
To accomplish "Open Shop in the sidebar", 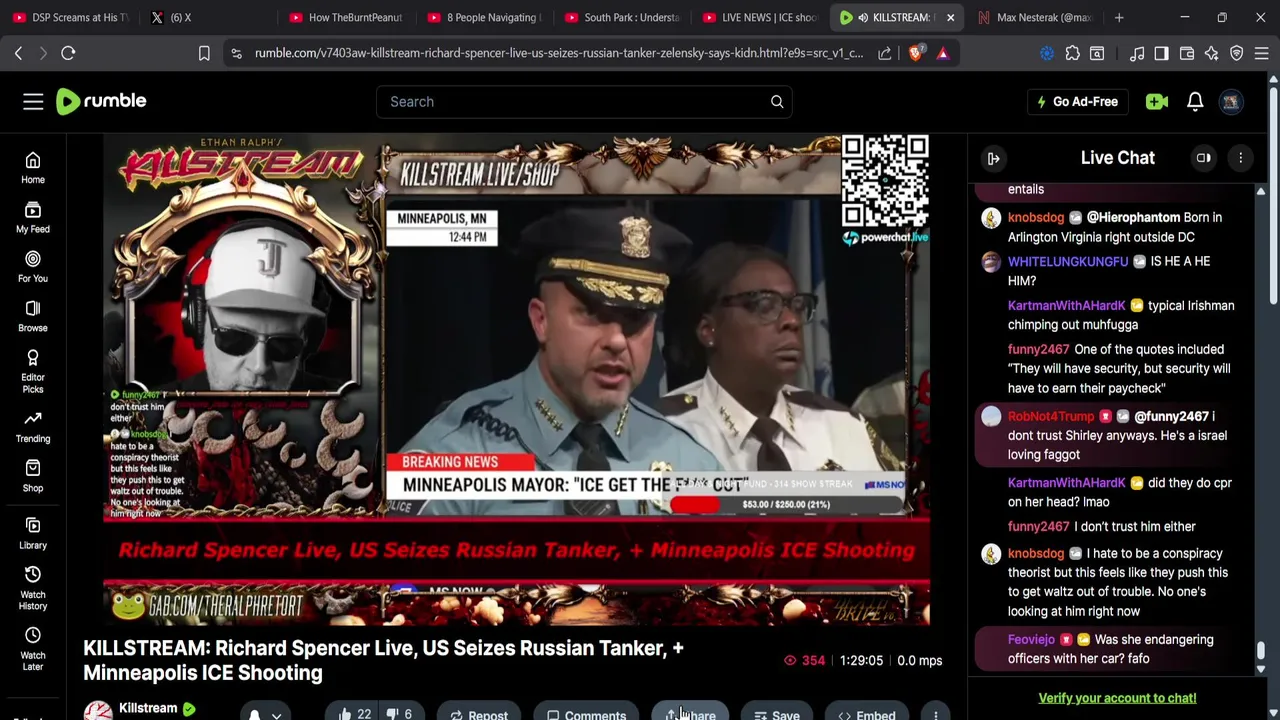I will point(33,476).
